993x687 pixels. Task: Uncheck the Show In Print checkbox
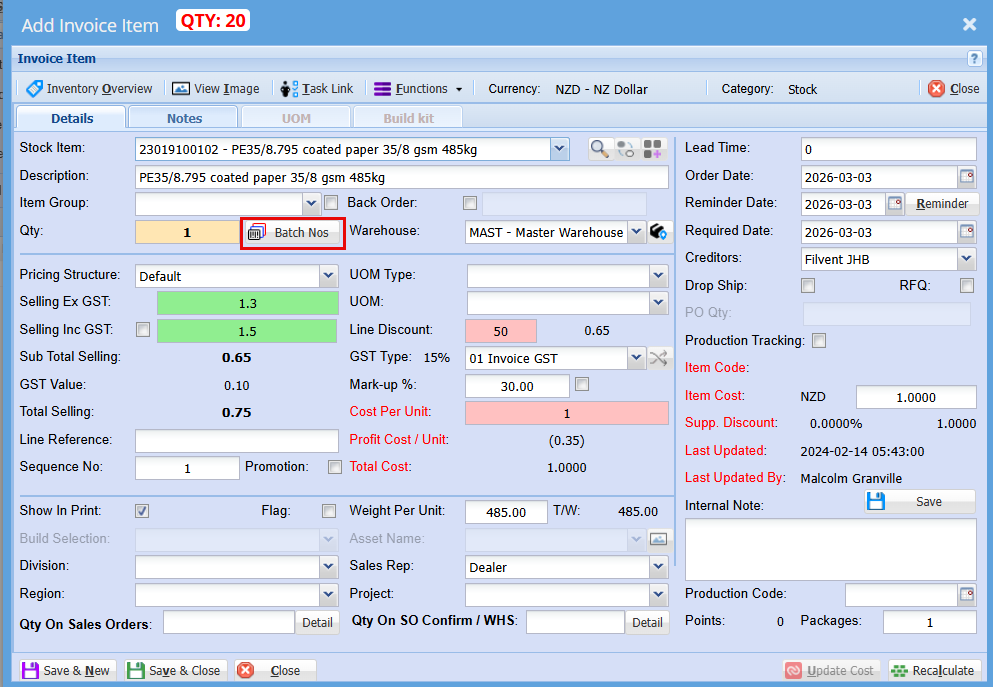pyautogui.click(x=142, y=511)
